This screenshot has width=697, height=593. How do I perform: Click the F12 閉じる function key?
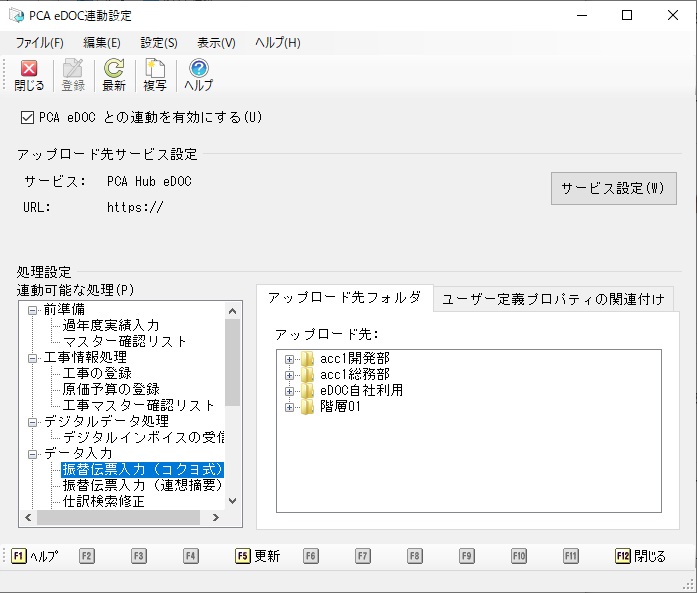coord(641,556)
